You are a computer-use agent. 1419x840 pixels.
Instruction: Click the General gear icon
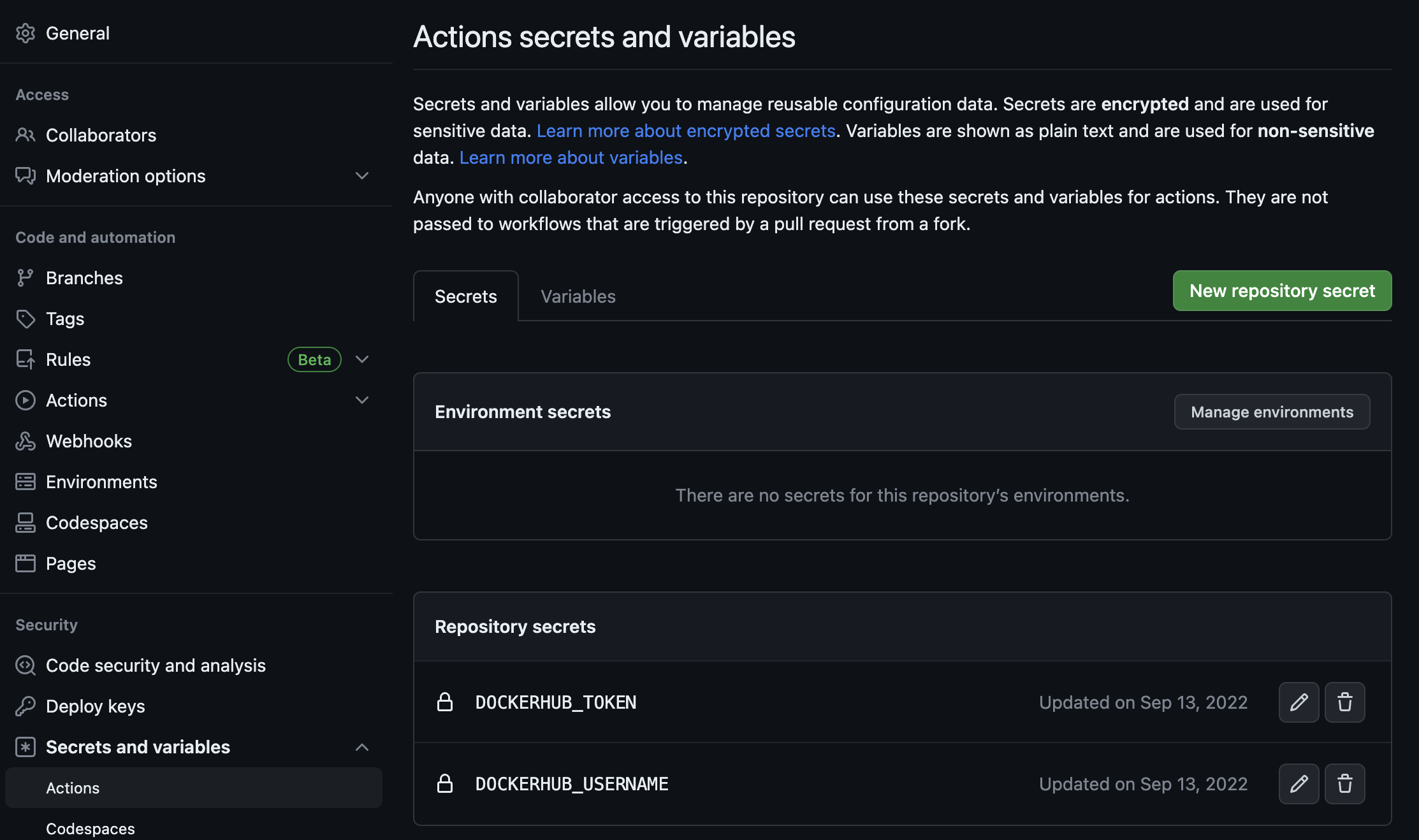tap(25, 33)
